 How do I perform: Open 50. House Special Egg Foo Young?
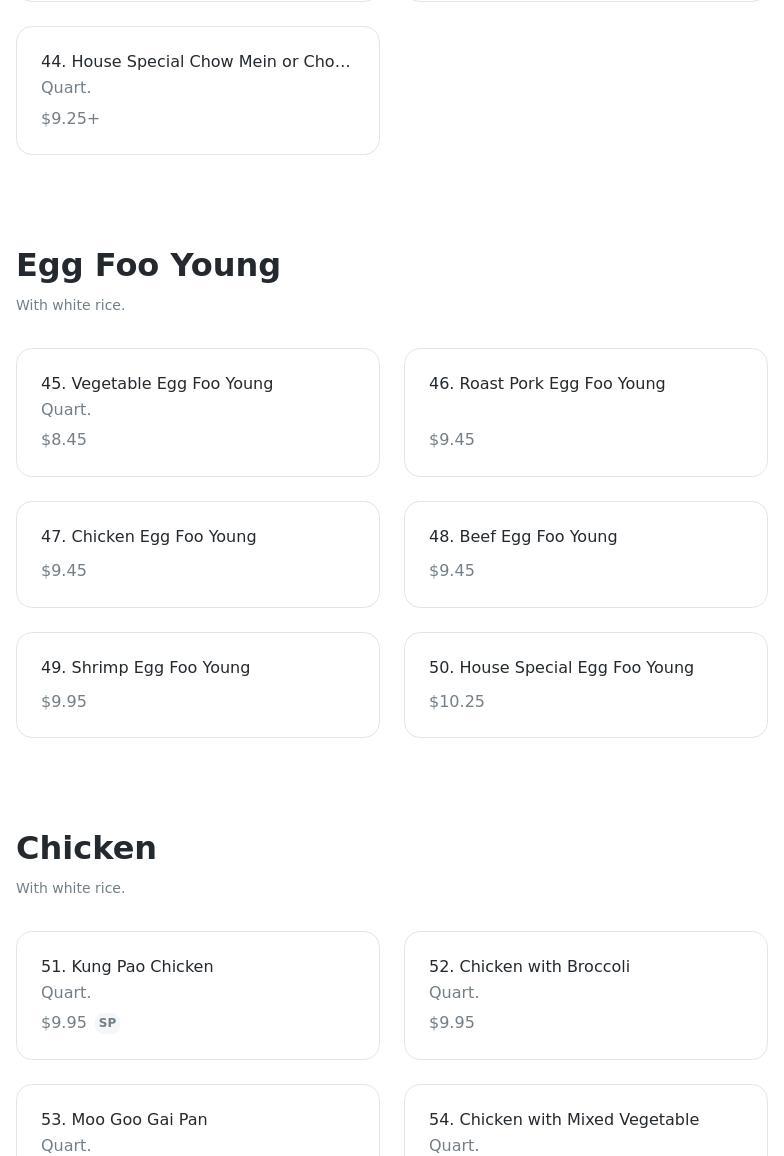pos(585,685)
